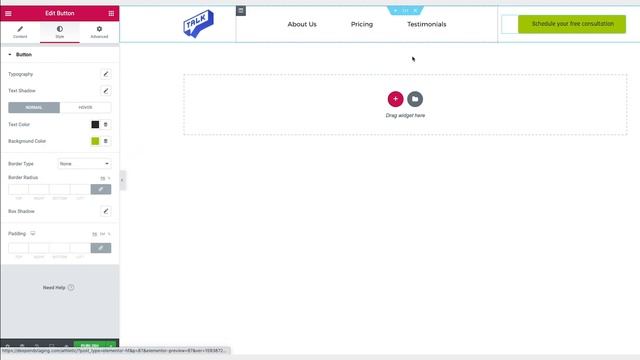The height and width of the screenshot is (360, 640).
Task: Collapse the editor panel with side handle
Action: point(122,180)
